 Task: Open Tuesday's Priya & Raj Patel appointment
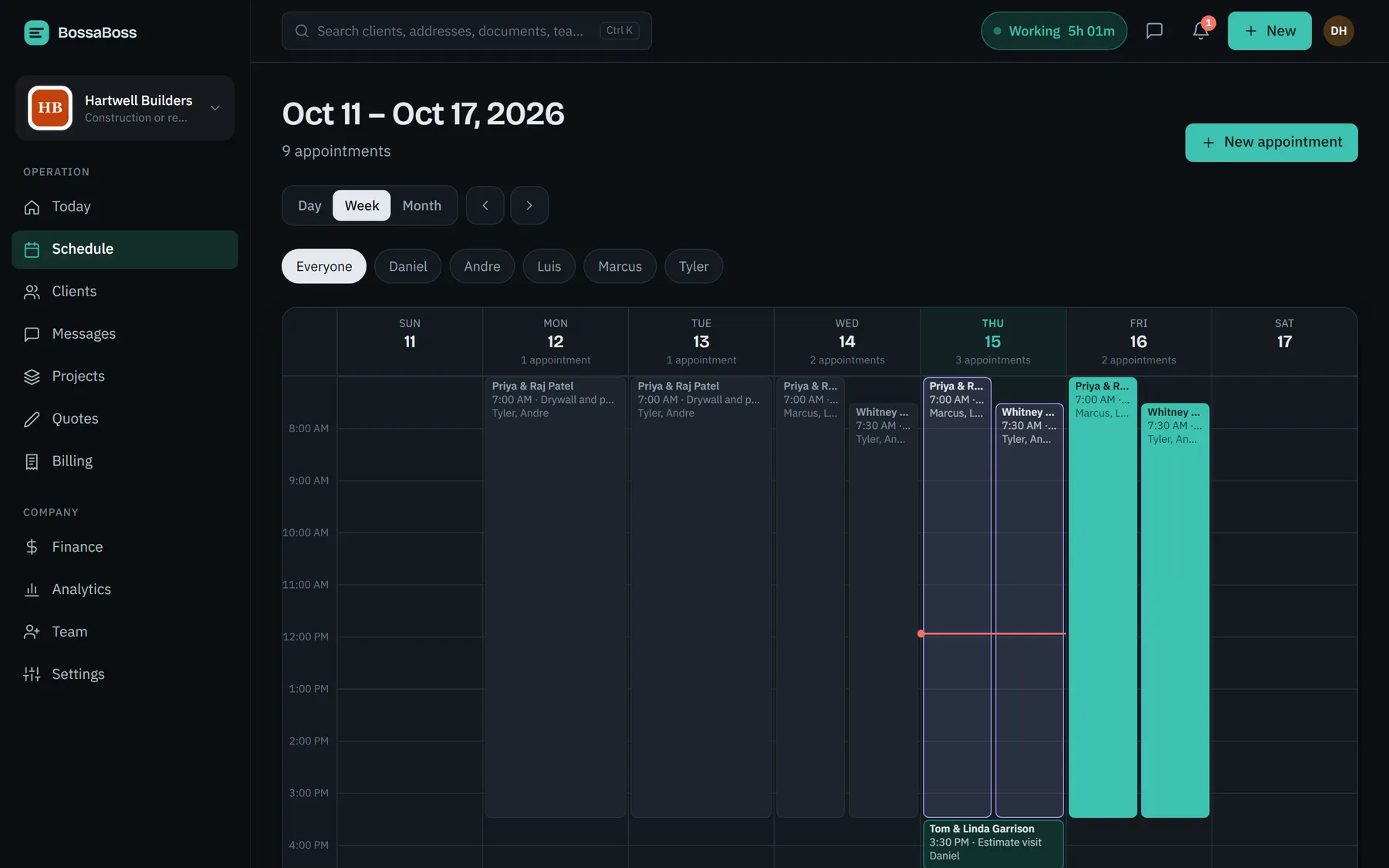[x=701, y=597]
